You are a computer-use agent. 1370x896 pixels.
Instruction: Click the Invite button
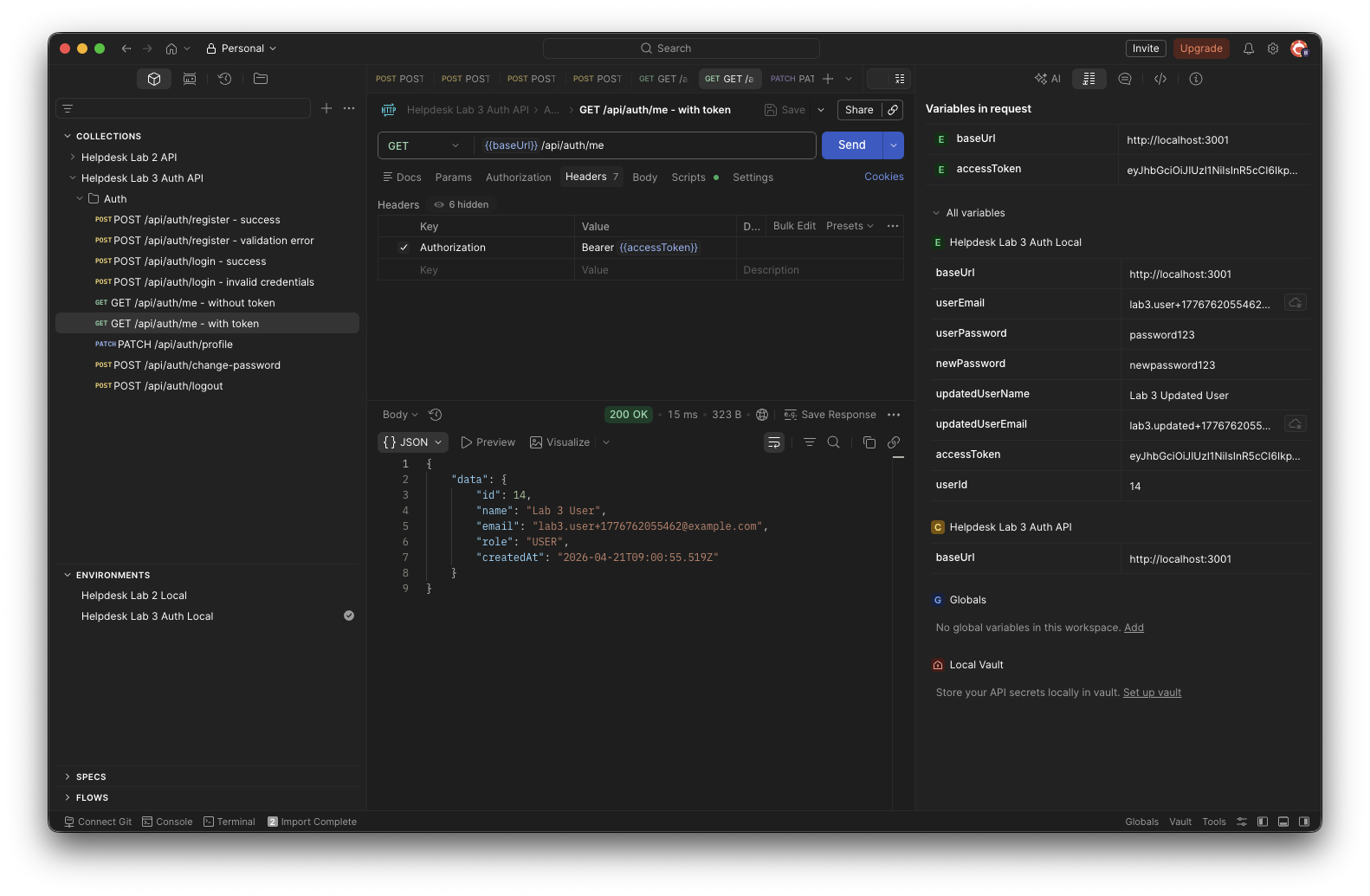click(x=1146, y=48)
